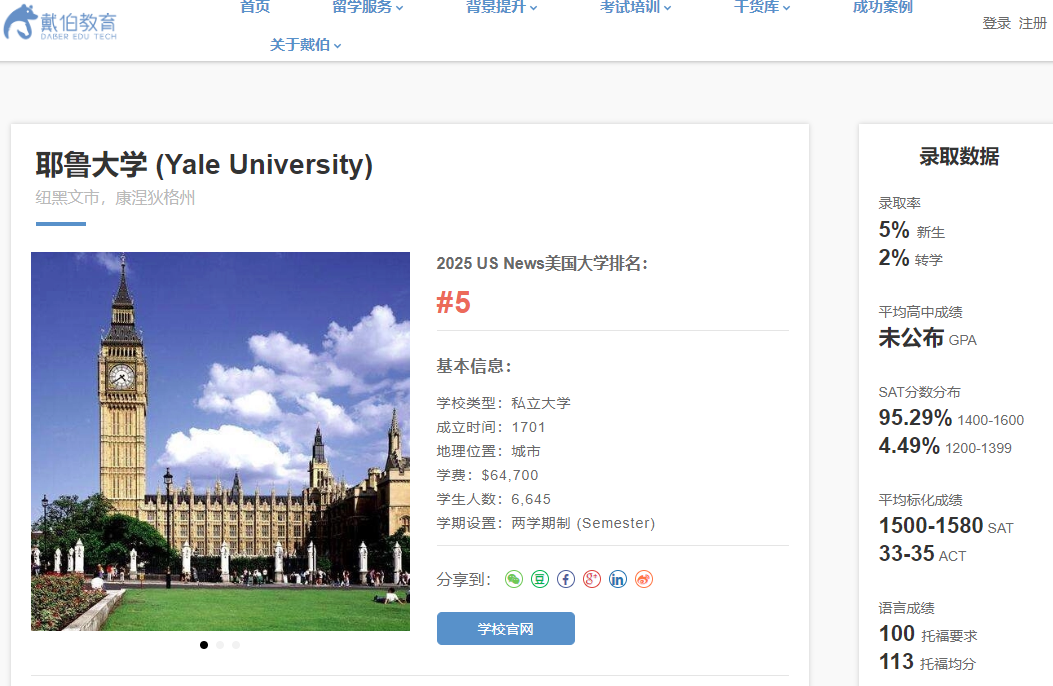This screenshot has width=1053, height=686.
Task: Click the Google+ share icon
Action: click(x=591, y=579)
